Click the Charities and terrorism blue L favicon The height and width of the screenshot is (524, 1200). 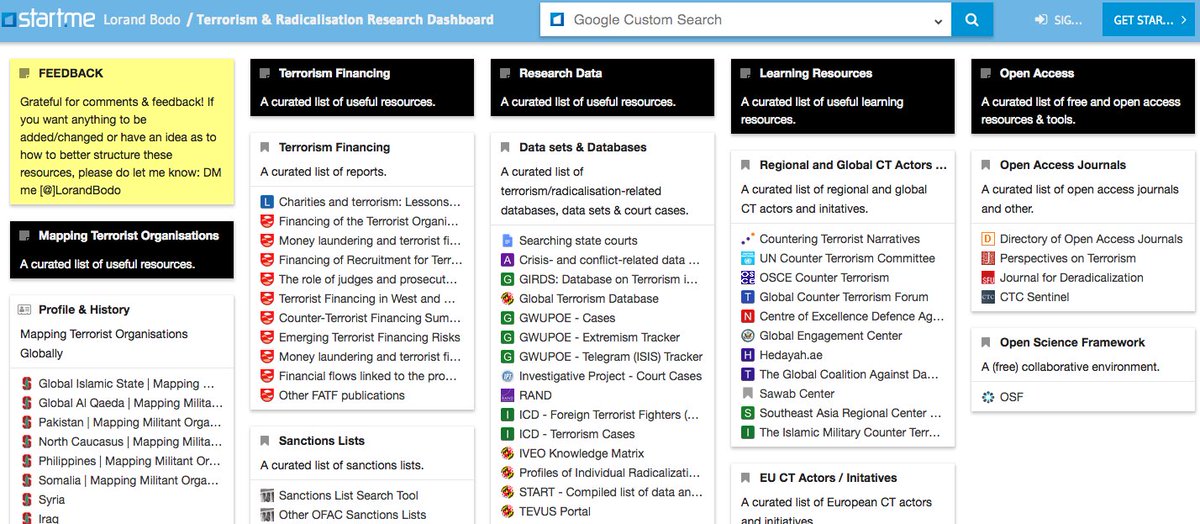pos(267,202)
